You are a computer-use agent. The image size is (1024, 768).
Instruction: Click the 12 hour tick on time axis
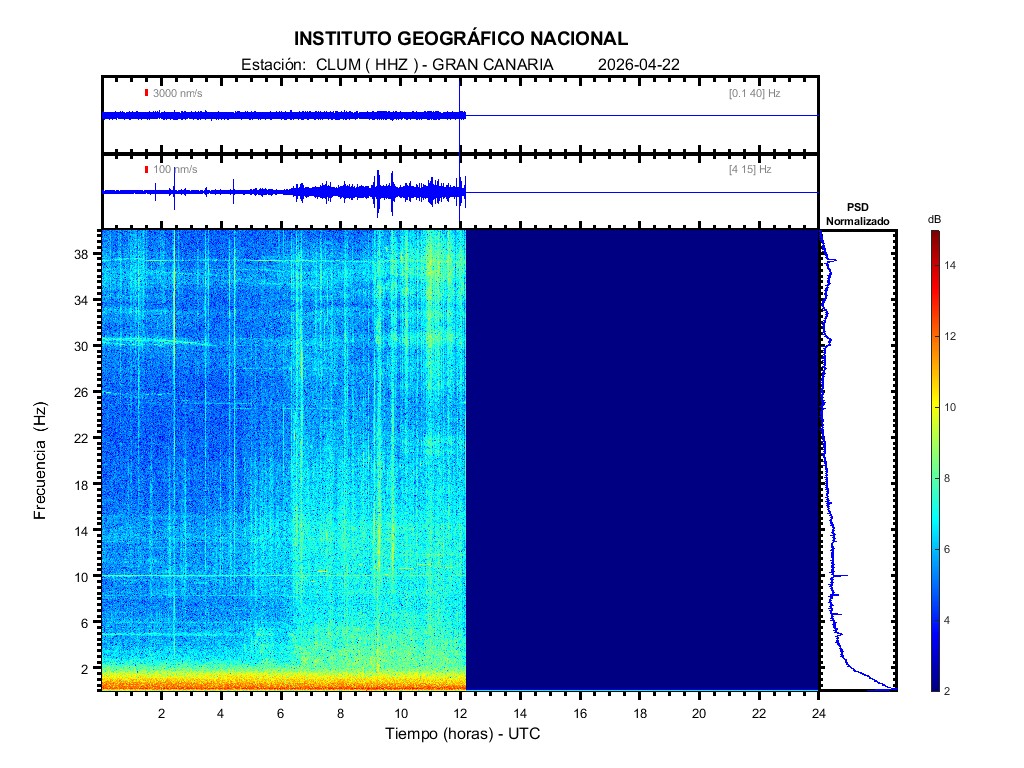click(x=460, y=713)
